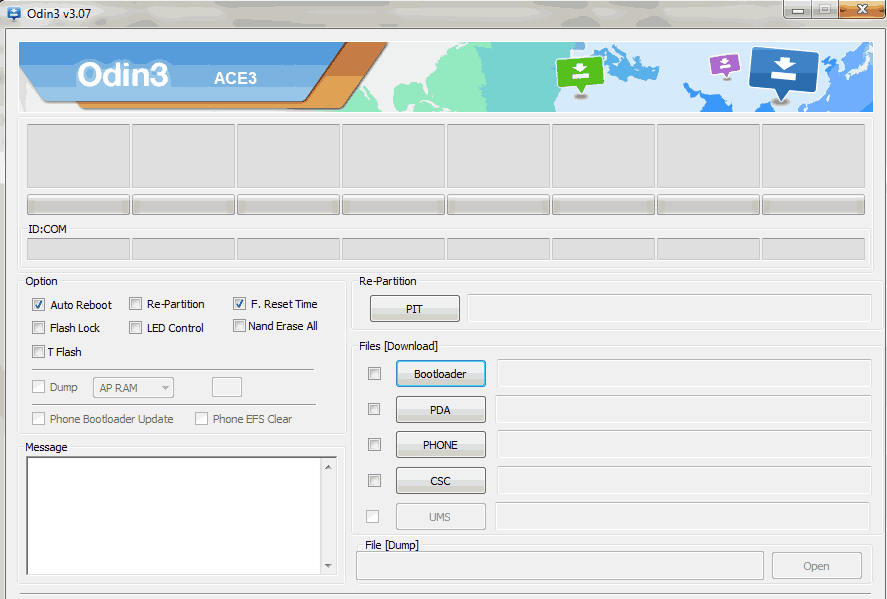Tick the checkbox beside the PHONE button
The height and width of the screenshot is (599, 887).
[374, 445]
